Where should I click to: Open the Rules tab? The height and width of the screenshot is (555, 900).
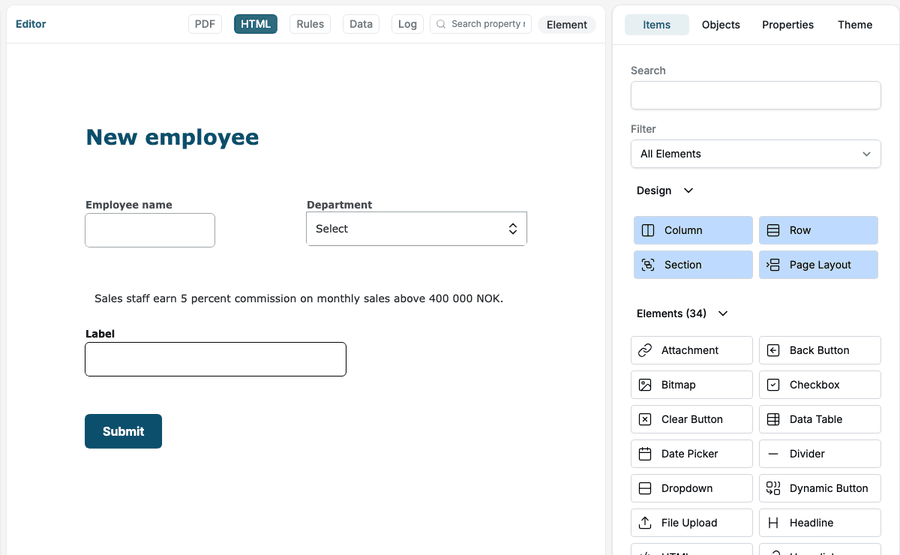pos(310,24)
